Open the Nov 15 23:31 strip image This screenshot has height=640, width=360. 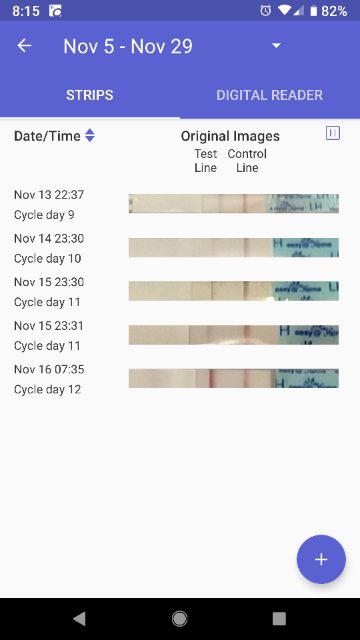(233, 335)
